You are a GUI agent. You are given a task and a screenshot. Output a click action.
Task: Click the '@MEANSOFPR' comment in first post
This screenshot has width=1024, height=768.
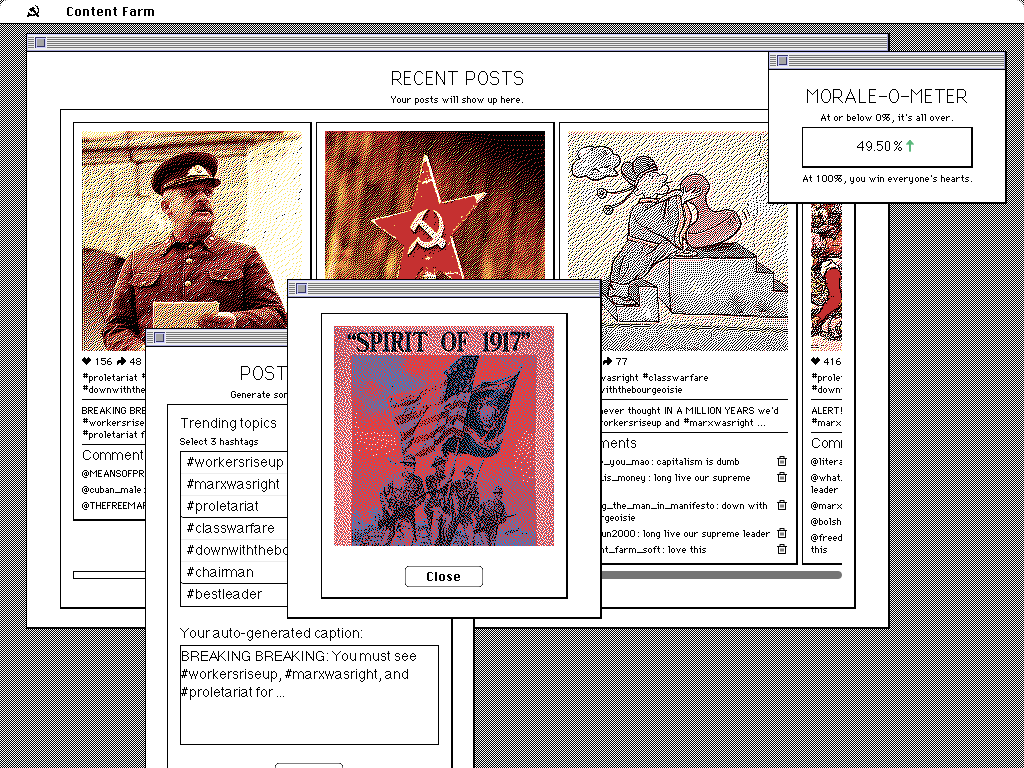point(113,473)
